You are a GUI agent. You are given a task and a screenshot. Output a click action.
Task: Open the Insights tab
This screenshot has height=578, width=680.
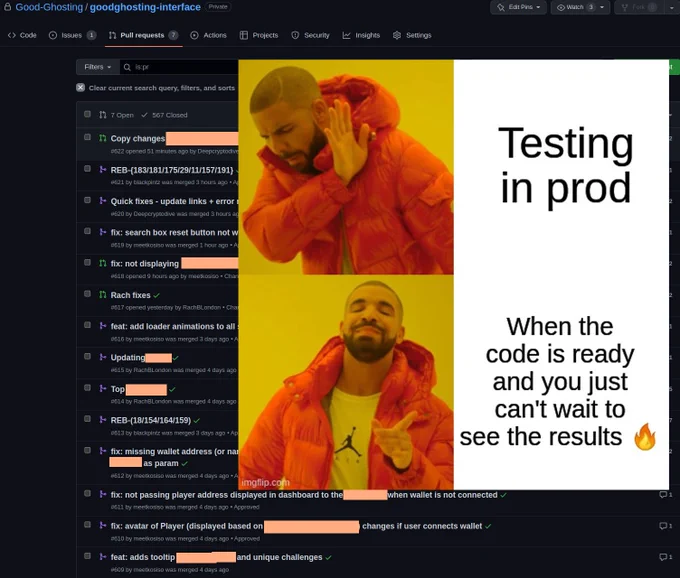361,35
